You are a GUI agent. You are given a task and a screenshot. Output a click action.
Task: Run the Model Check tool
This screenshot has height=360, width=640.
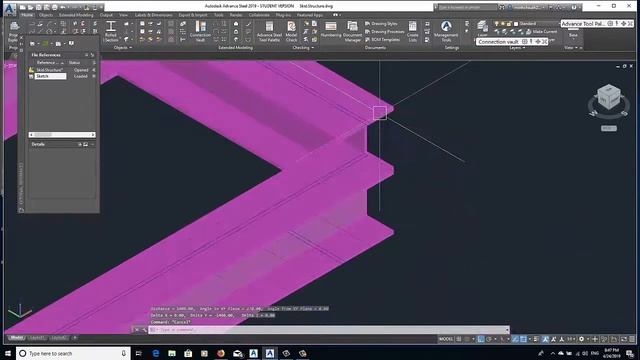tap(291, 31)
